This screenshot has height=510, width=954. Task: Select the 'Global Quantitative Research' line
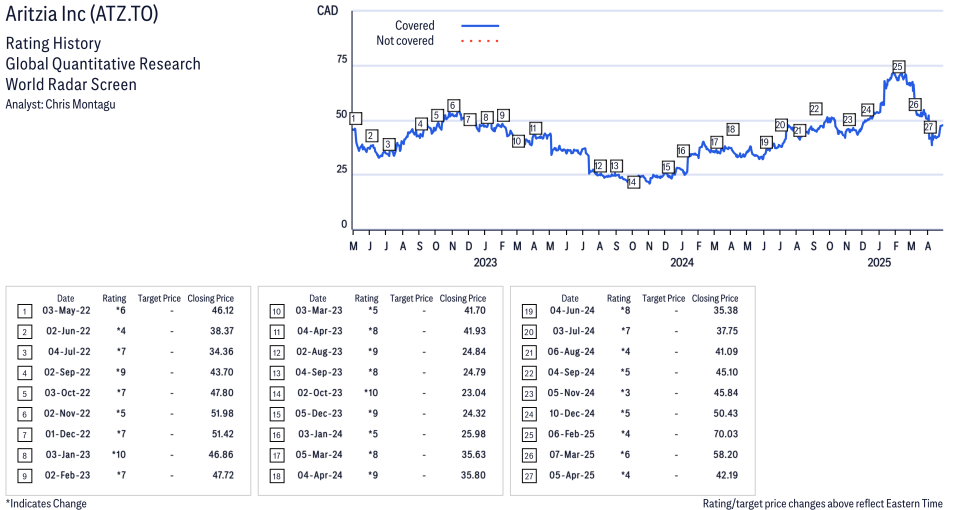coord(103,64)
